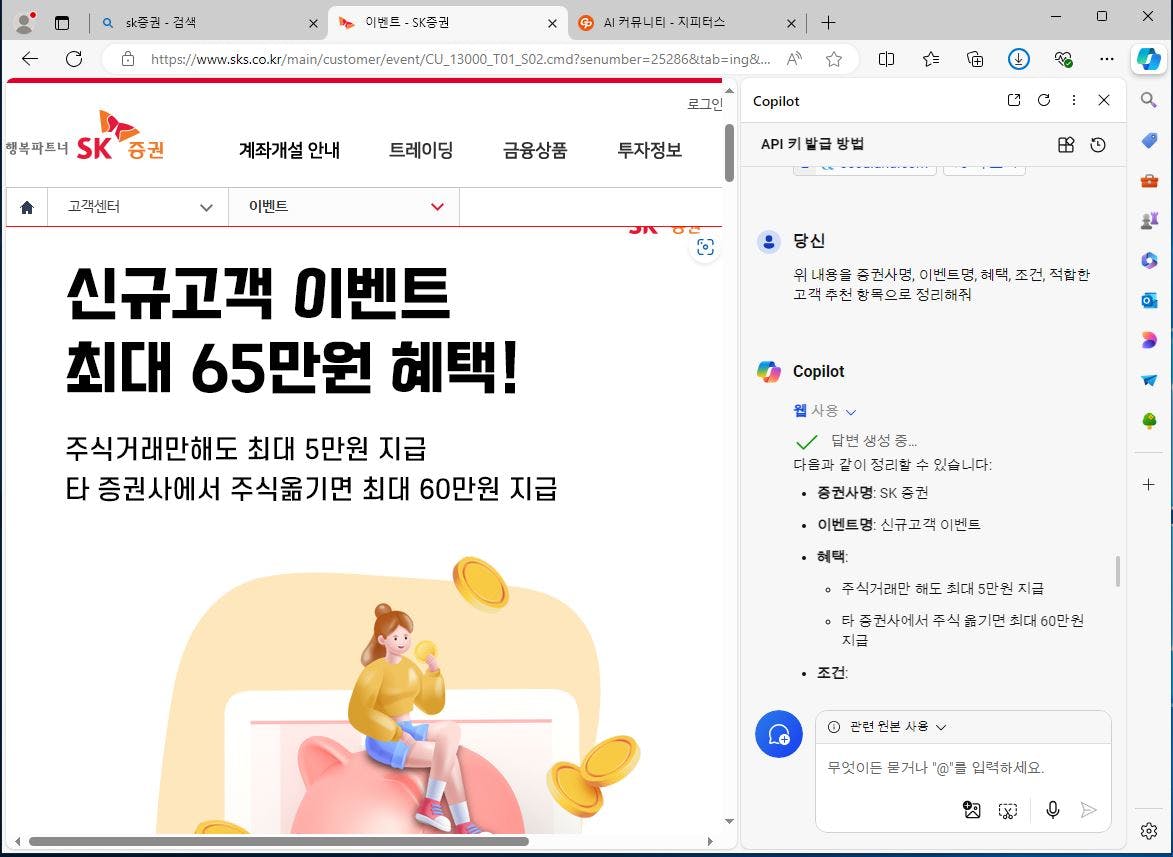This screenshot has height=857, width=1173.
Task: Open the Collections icon
Action: 975,59
